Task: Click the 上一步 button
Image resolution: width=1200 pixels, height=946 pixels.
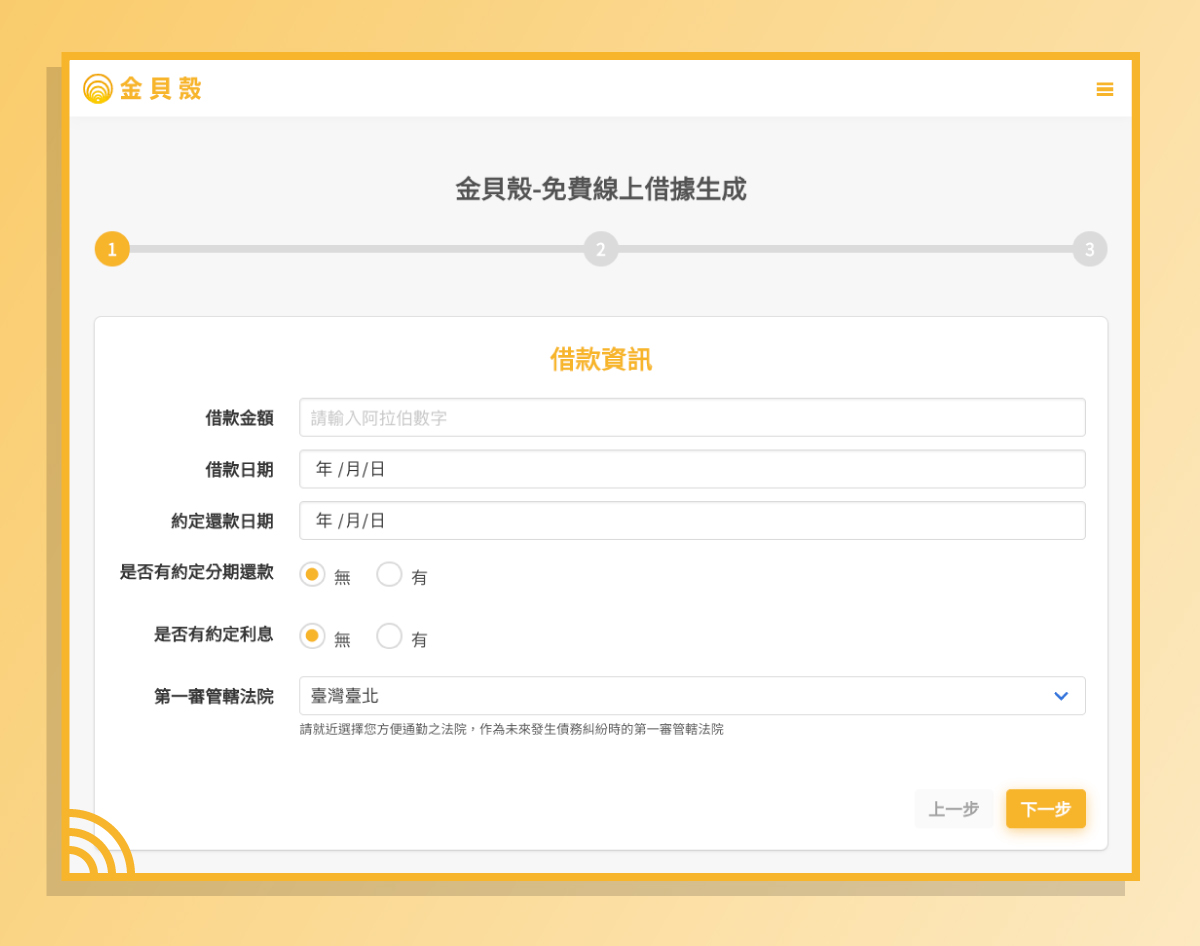Action: pyautogui.click(x=954, y=809)
